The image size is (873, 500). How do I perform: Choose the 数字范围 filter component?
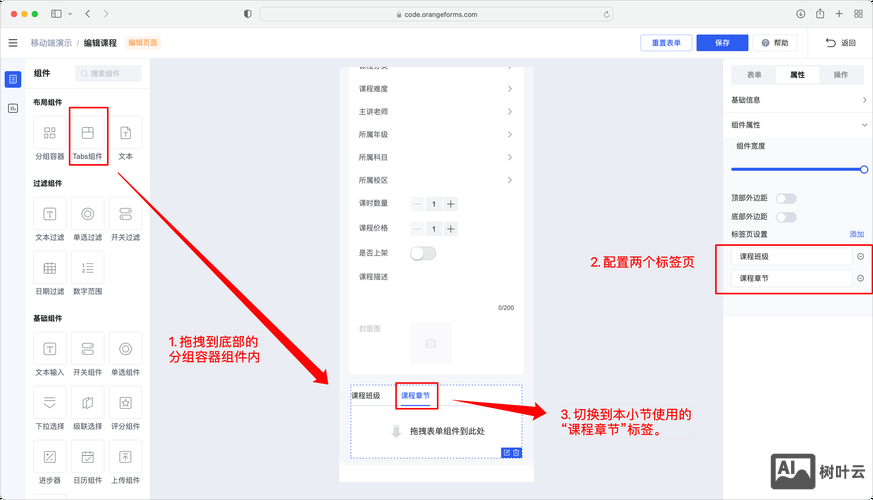87,273
